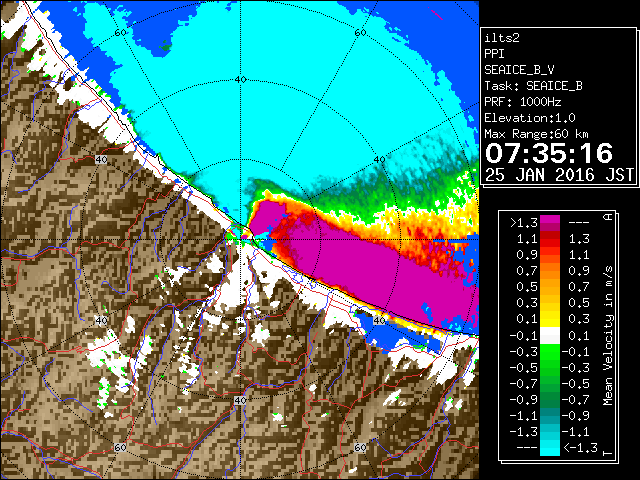
Task: Click the radar site at the range-ring center
Action: tap(241, 240)
